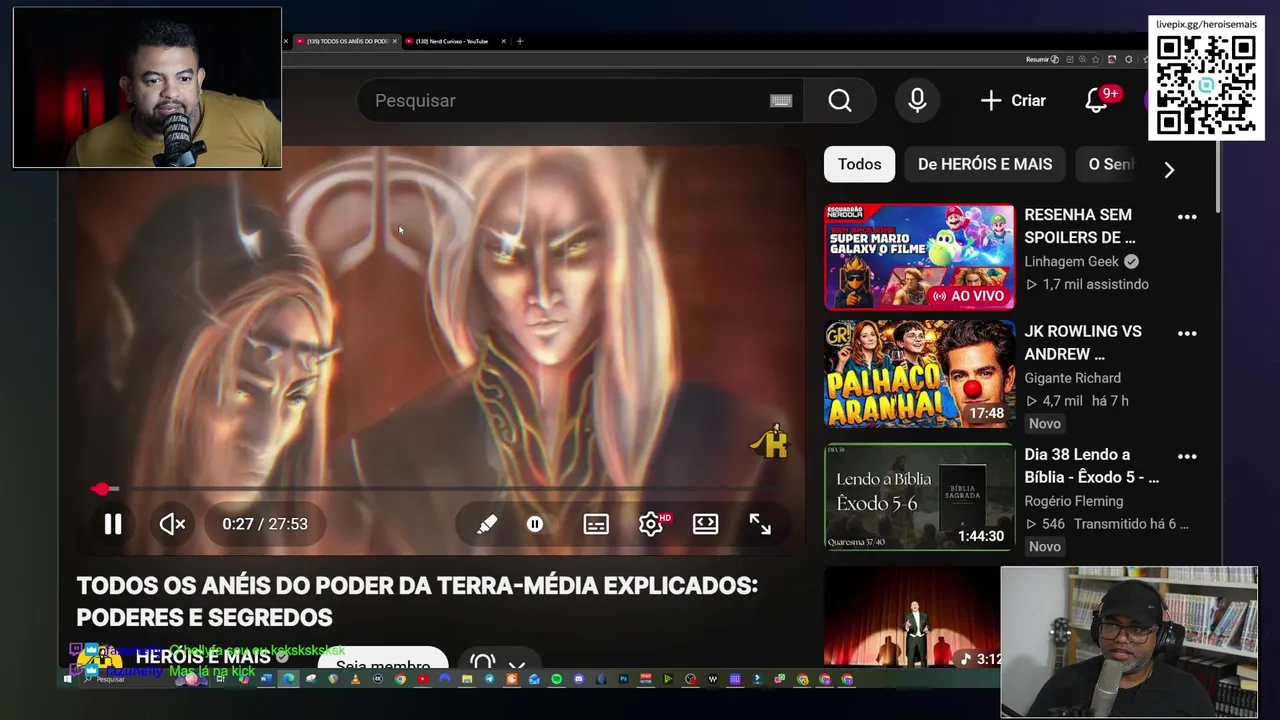Close the Nerd Curioso - YouTube tab
Screen dimensions: 1280x720
[503, 41]
